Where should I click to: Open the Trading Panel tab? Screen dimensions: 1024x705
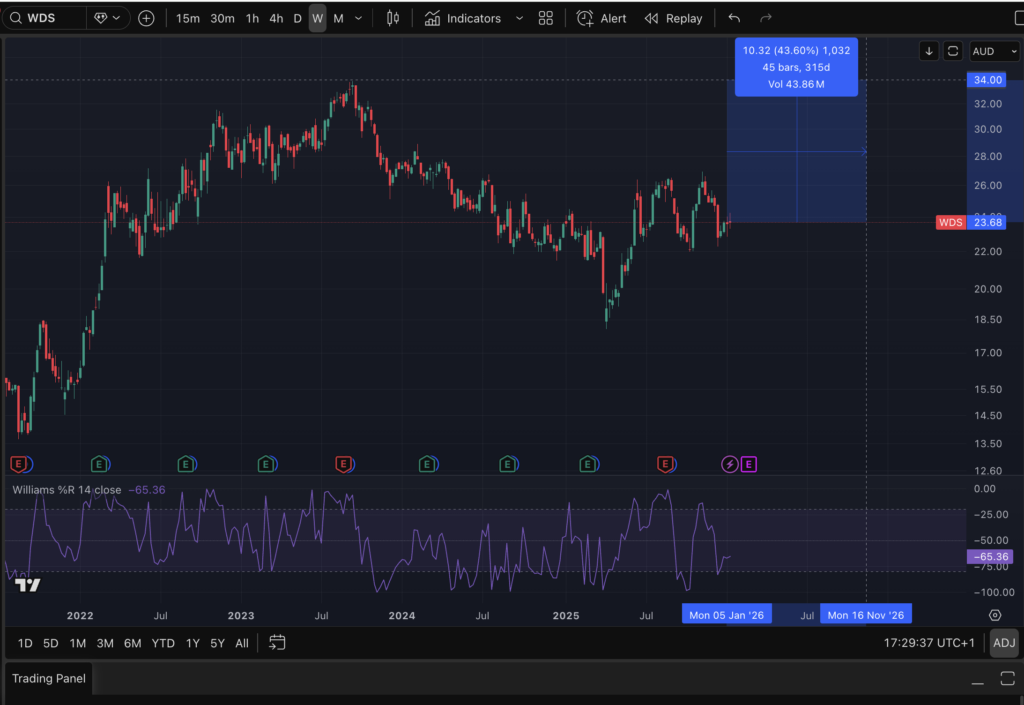tap(49, 678)
